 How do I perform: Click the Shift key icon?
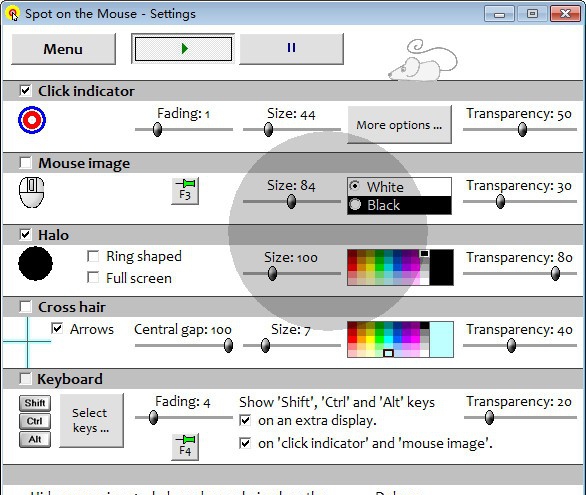tap(35, 403)
